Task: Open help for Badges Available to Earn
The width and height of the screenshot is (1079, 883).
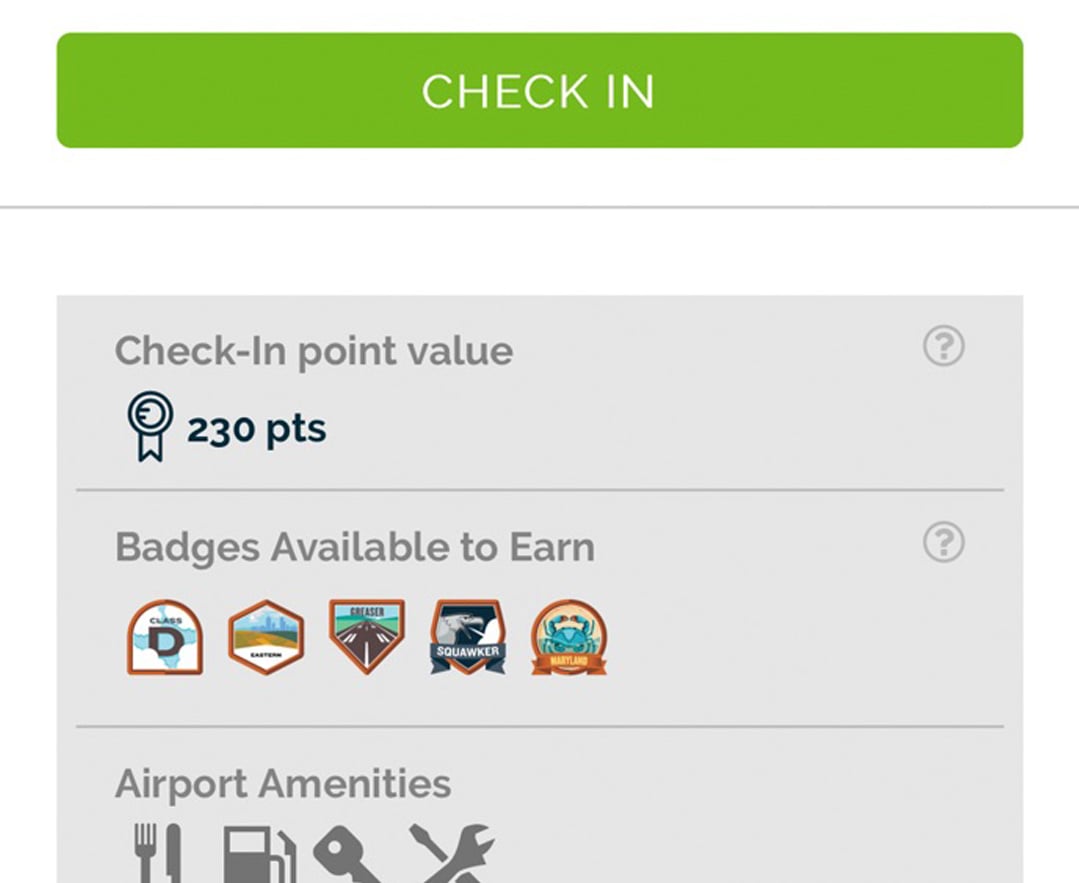Action: coord(943,542)
